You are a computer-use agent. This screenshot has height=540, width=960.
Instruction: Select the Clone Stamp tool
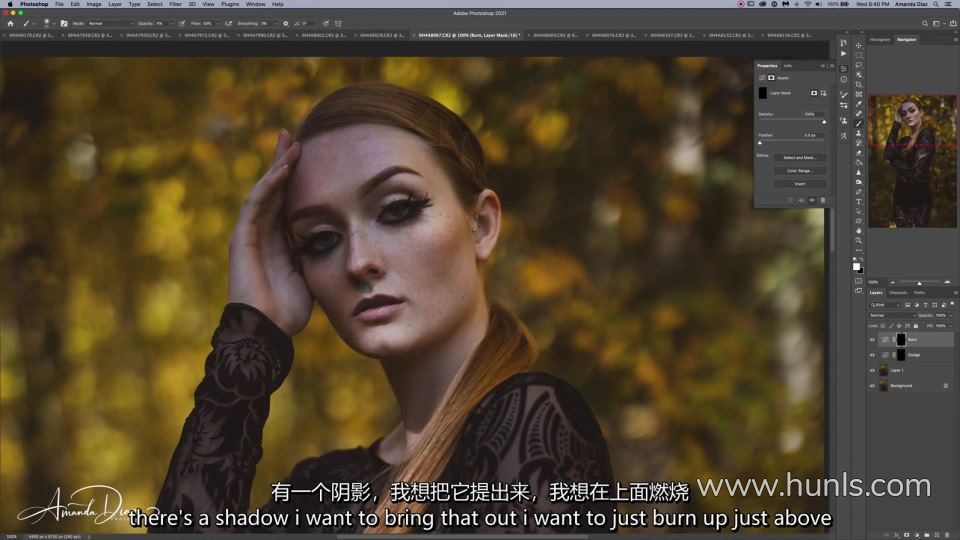[x=859, y=133]
